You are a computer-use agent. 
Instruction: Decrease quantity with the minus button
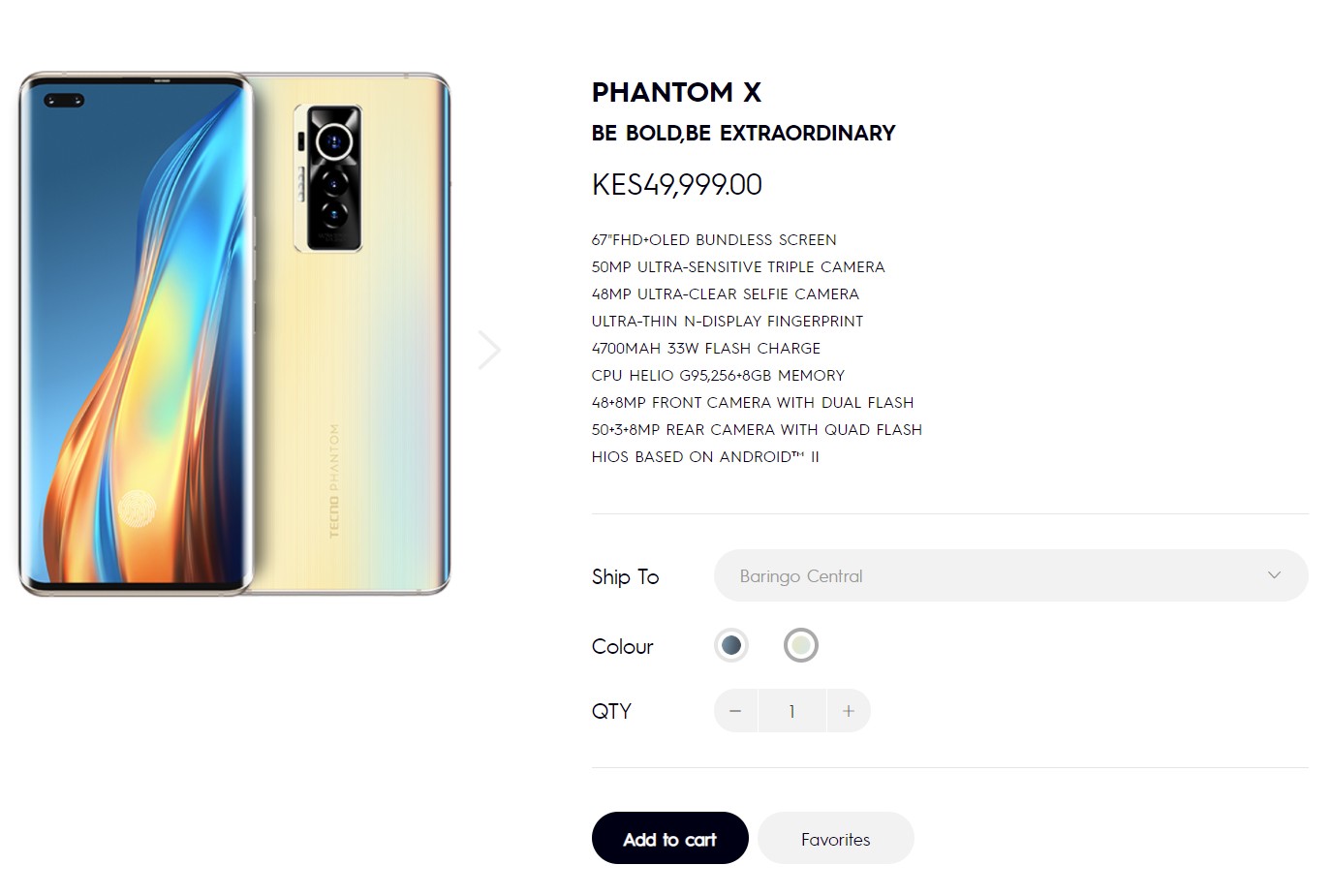(x=735, y=711)
